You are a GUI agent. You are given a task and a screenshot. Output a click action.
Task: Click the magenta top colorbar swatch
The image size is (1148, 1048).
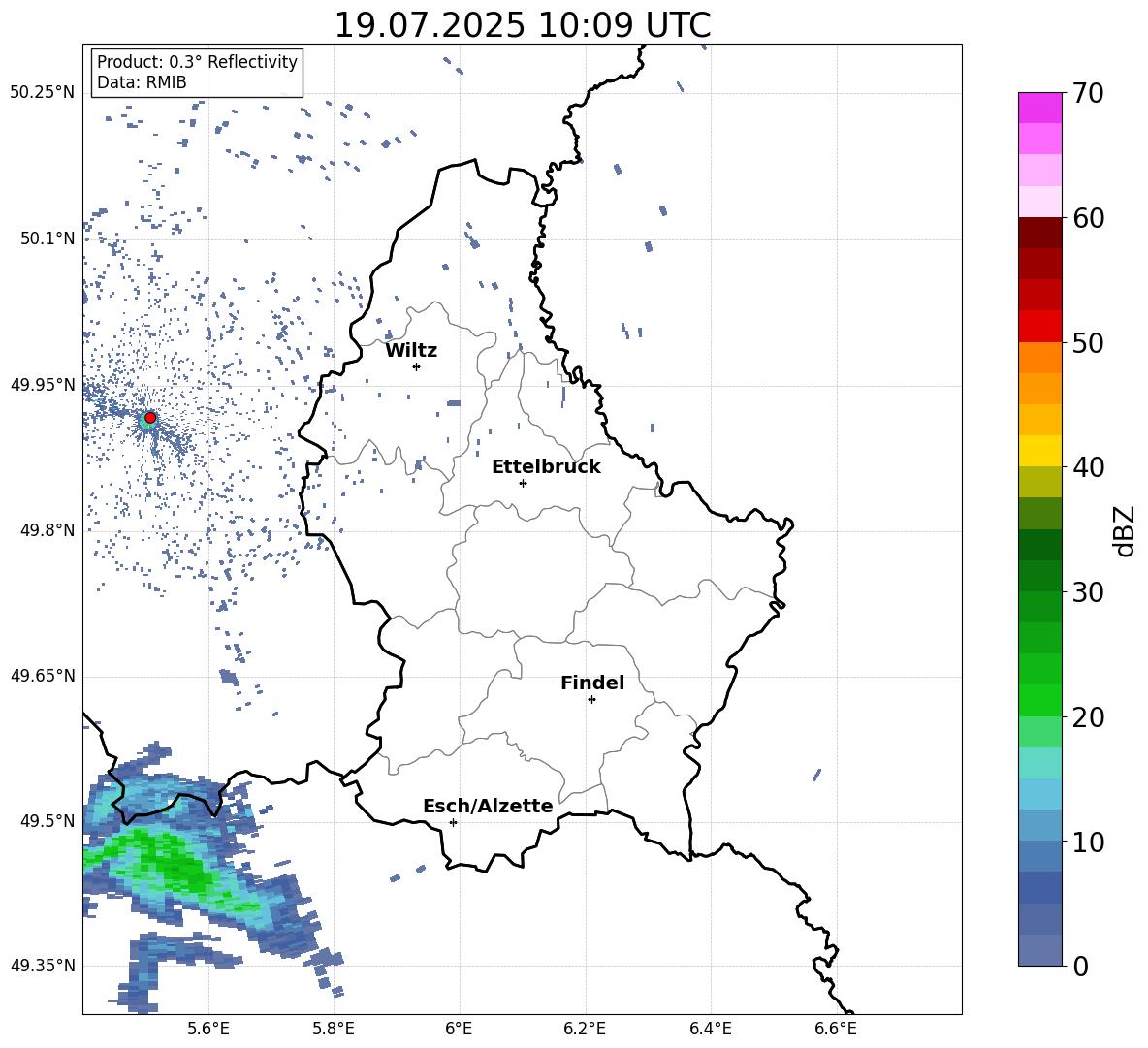point(1039,108)
